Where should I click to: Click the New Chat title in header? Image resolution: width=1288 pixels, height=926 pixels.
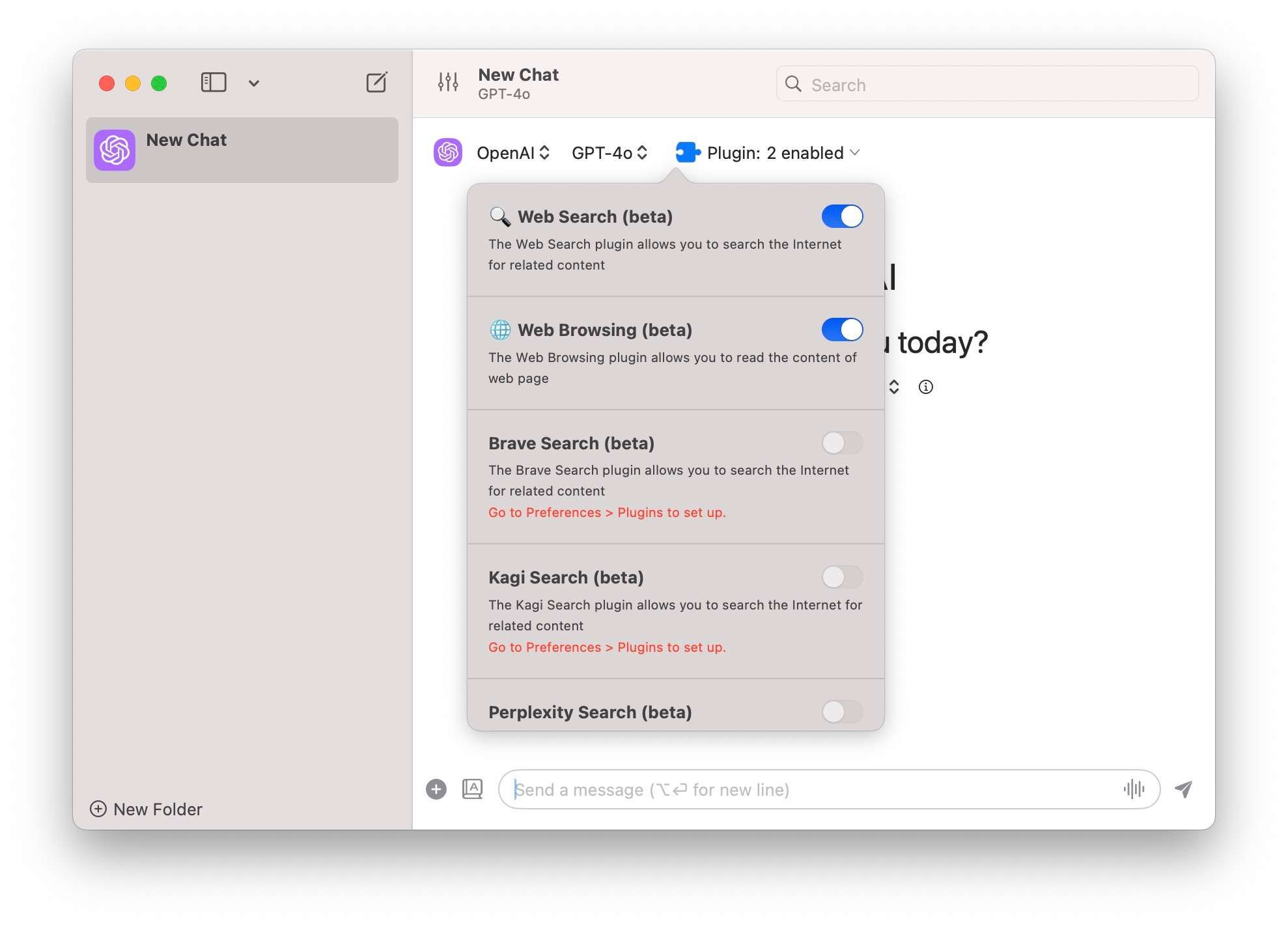point(518,75)
